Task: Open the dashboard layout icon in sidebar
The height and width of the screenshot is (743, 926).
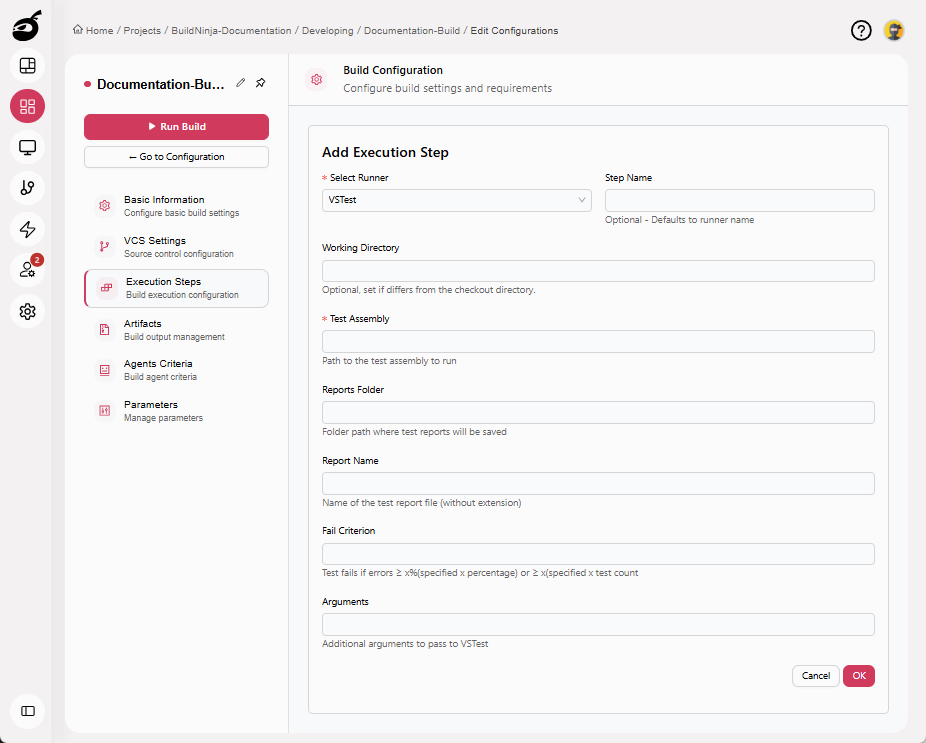Action: 28,66
